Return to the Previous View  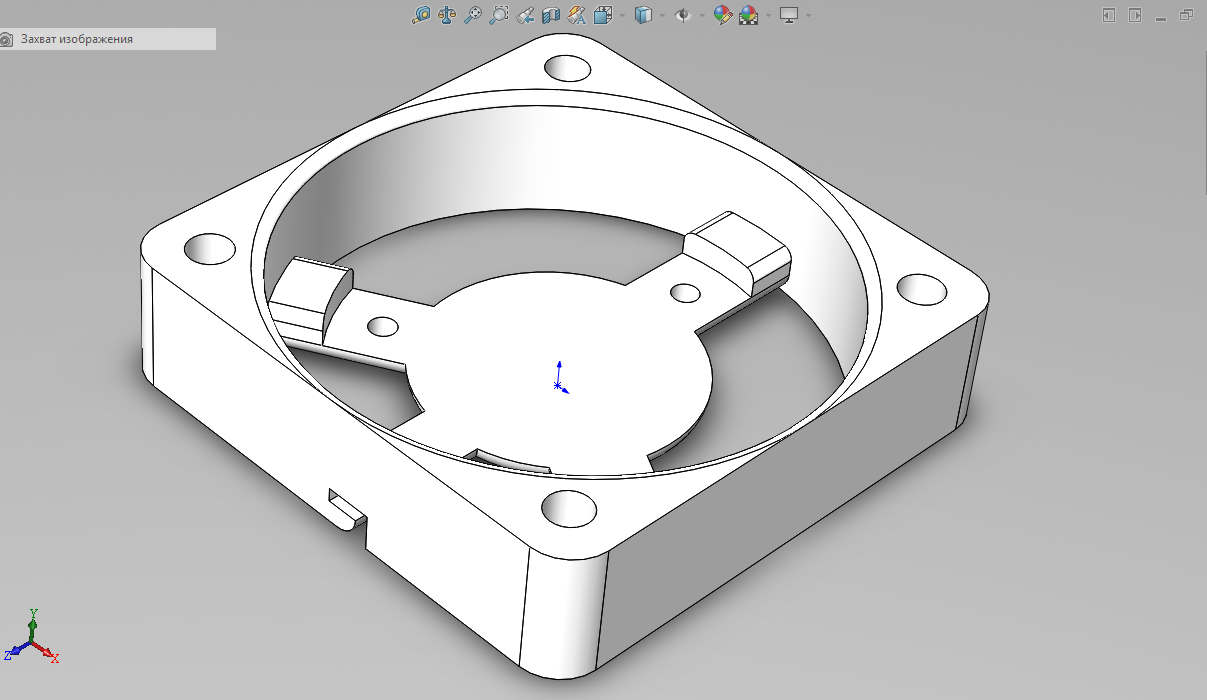pos(525,15)
